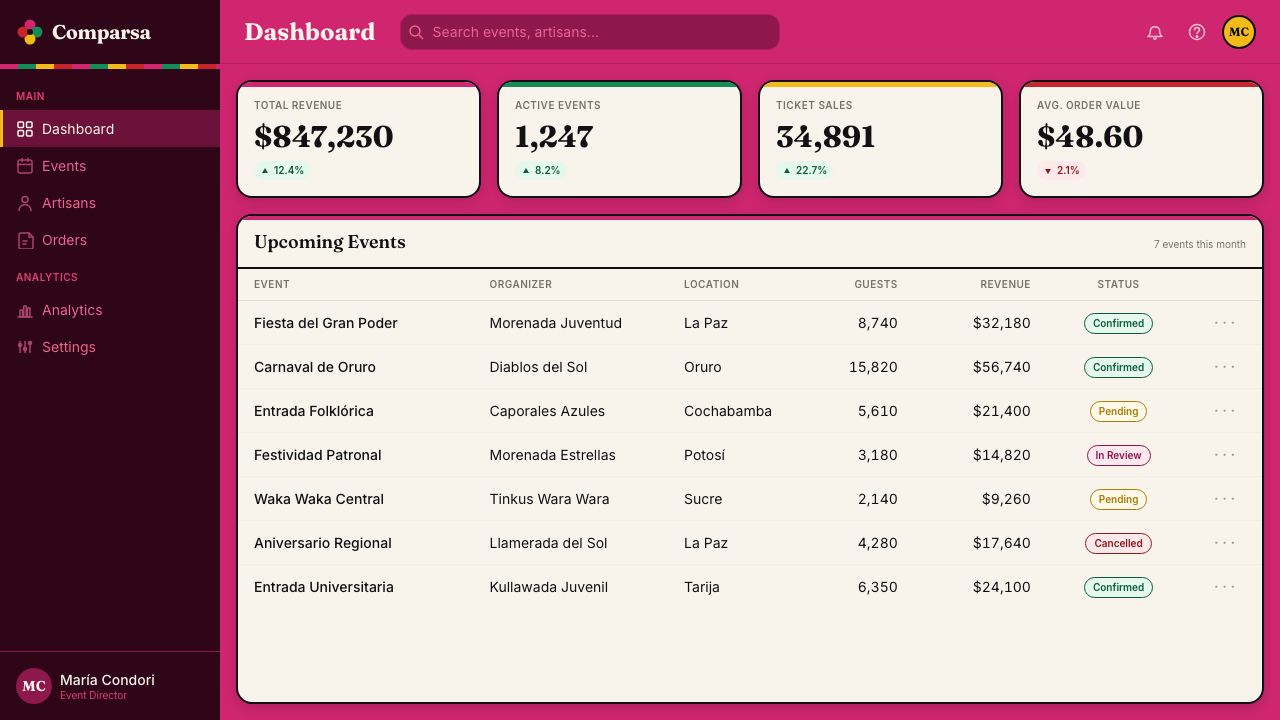Click the In Review status badge
1280x720 pixels.
(1118, 455)
